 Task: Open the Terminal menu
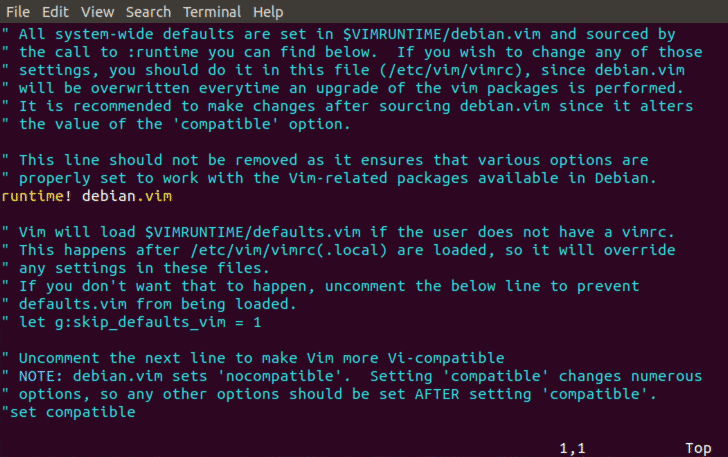(x=213, y=12)
